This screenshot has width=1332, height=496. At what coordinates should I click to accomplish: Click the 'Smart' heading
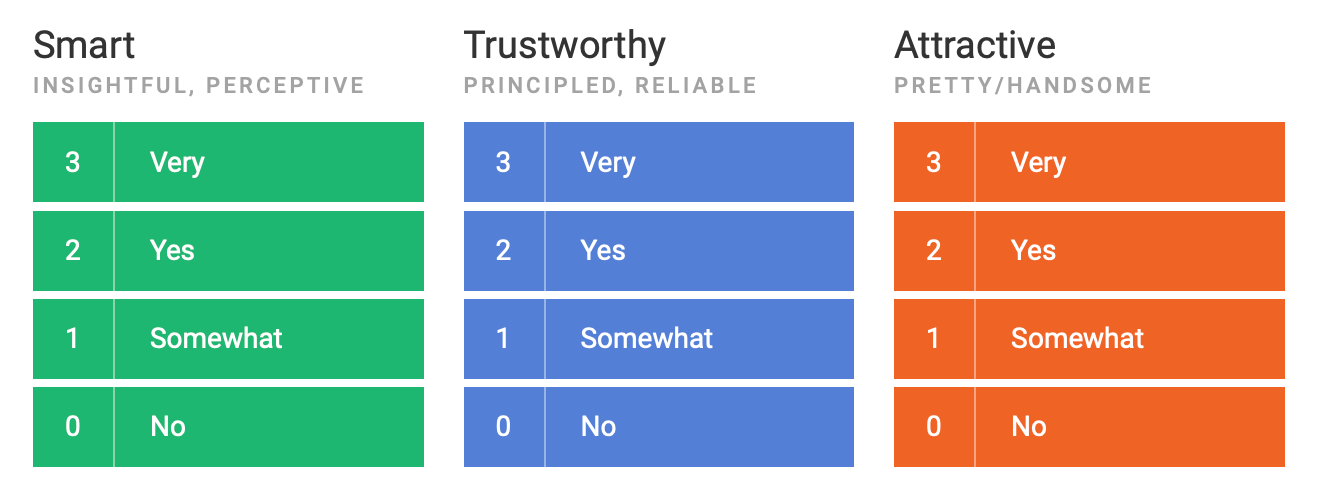tap(84, 45)
